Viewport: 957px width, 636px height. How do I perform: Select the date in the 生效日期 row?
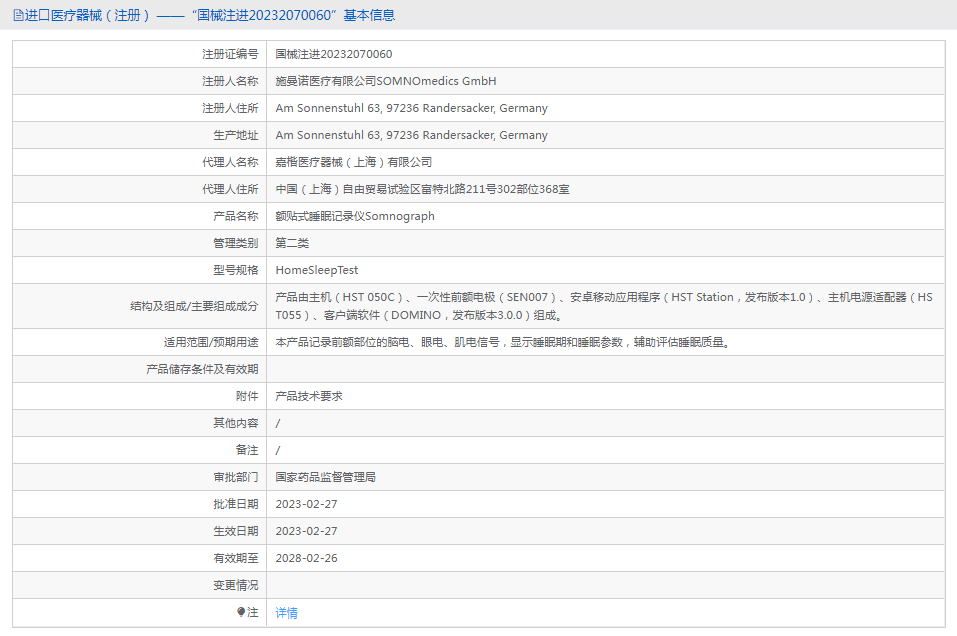point(306,531)
